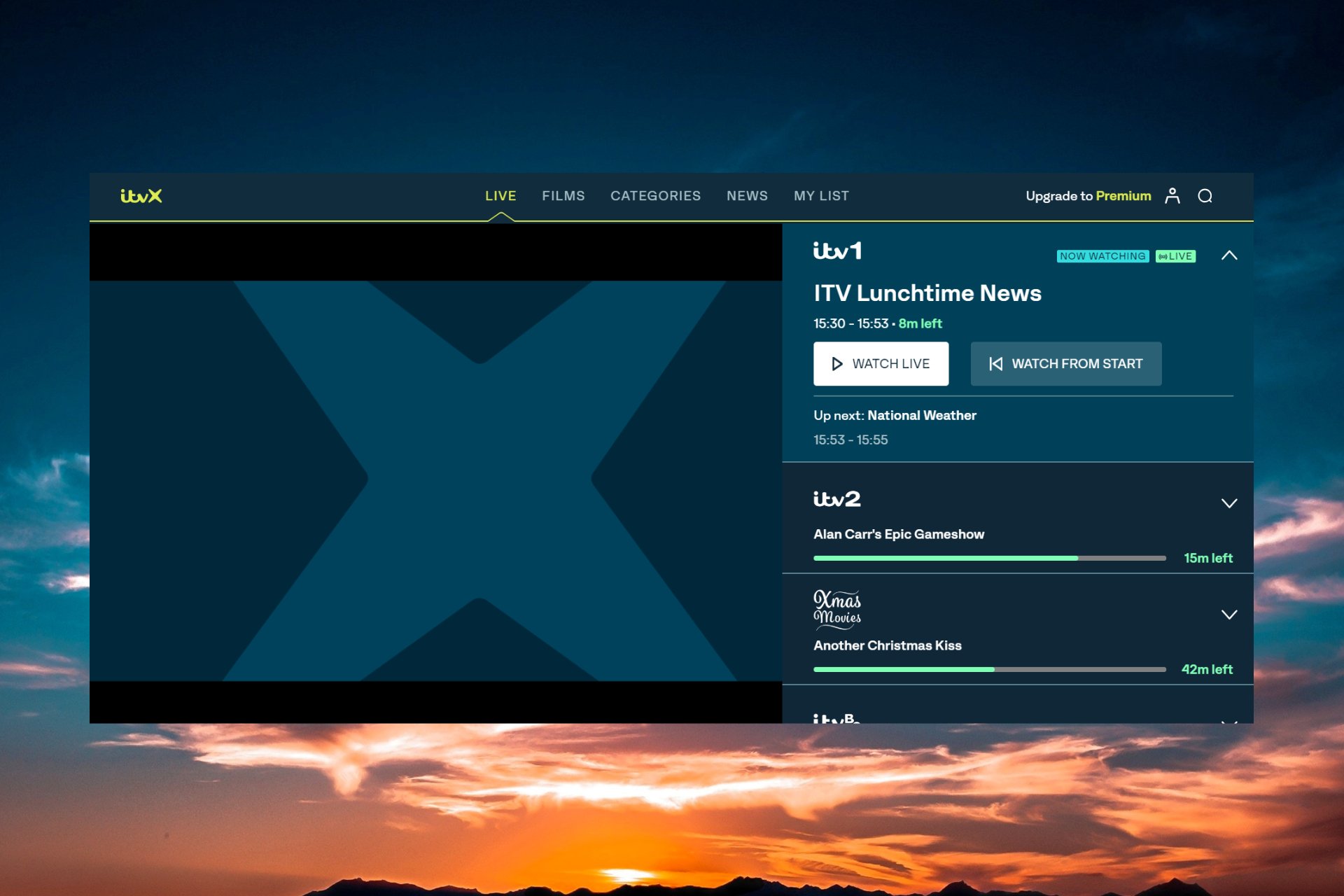1344x896 pixels.
Task: Select Alan Carr's Epic Gameshow
Action: 899,534
